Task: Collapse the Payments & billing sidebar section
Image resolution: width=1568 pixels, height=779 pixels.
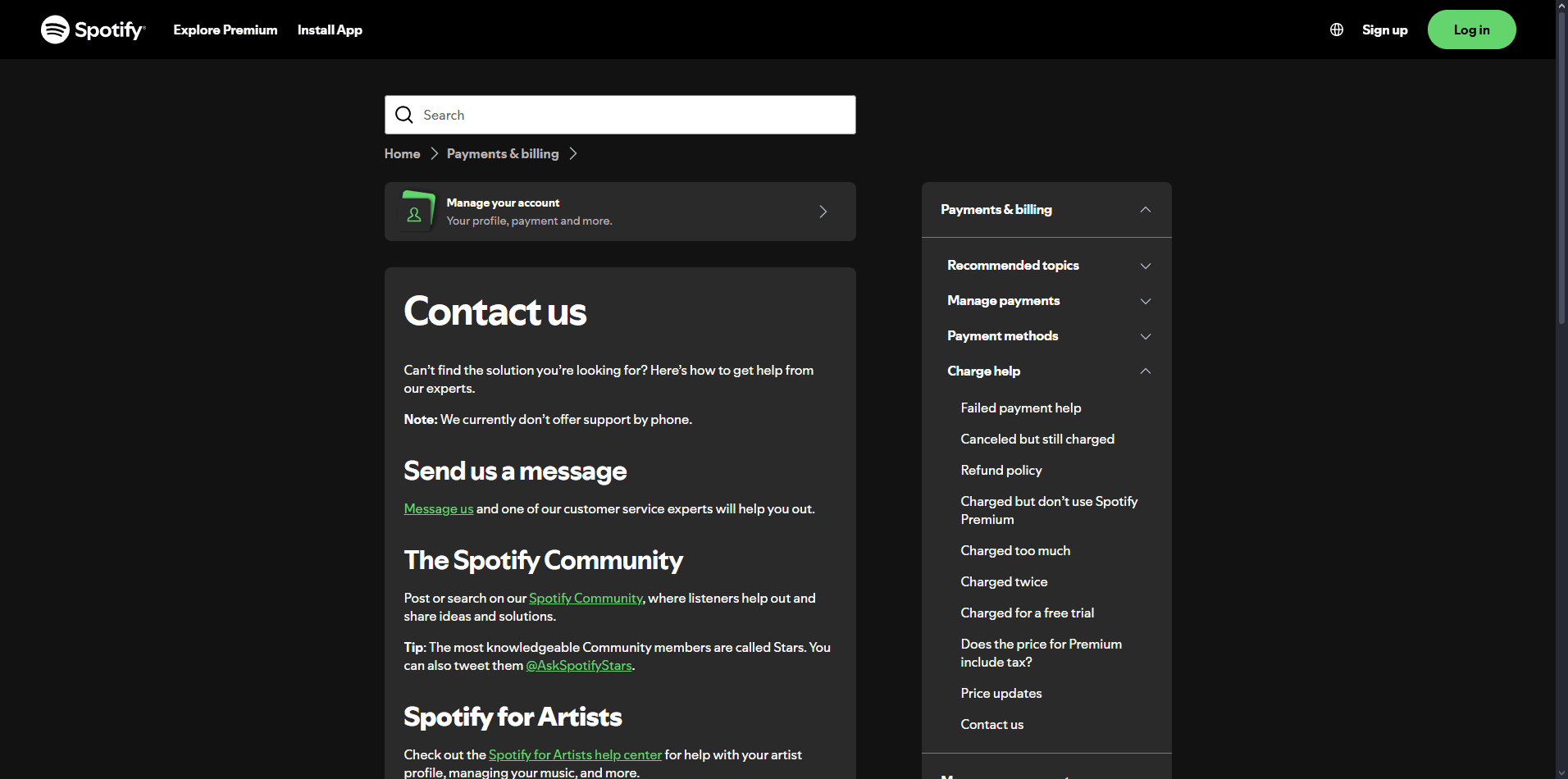Action: tap(1146, 210)
